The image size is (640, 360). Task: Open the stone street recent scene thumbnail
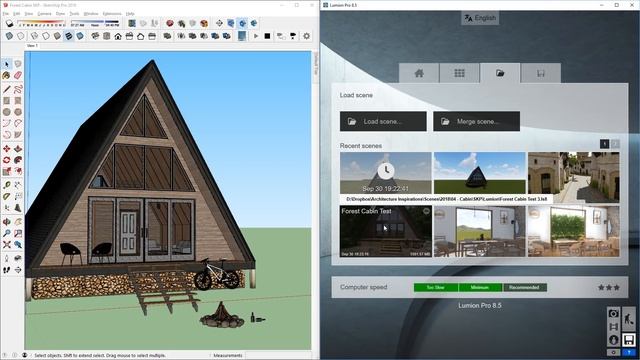(x=573, y=177)
